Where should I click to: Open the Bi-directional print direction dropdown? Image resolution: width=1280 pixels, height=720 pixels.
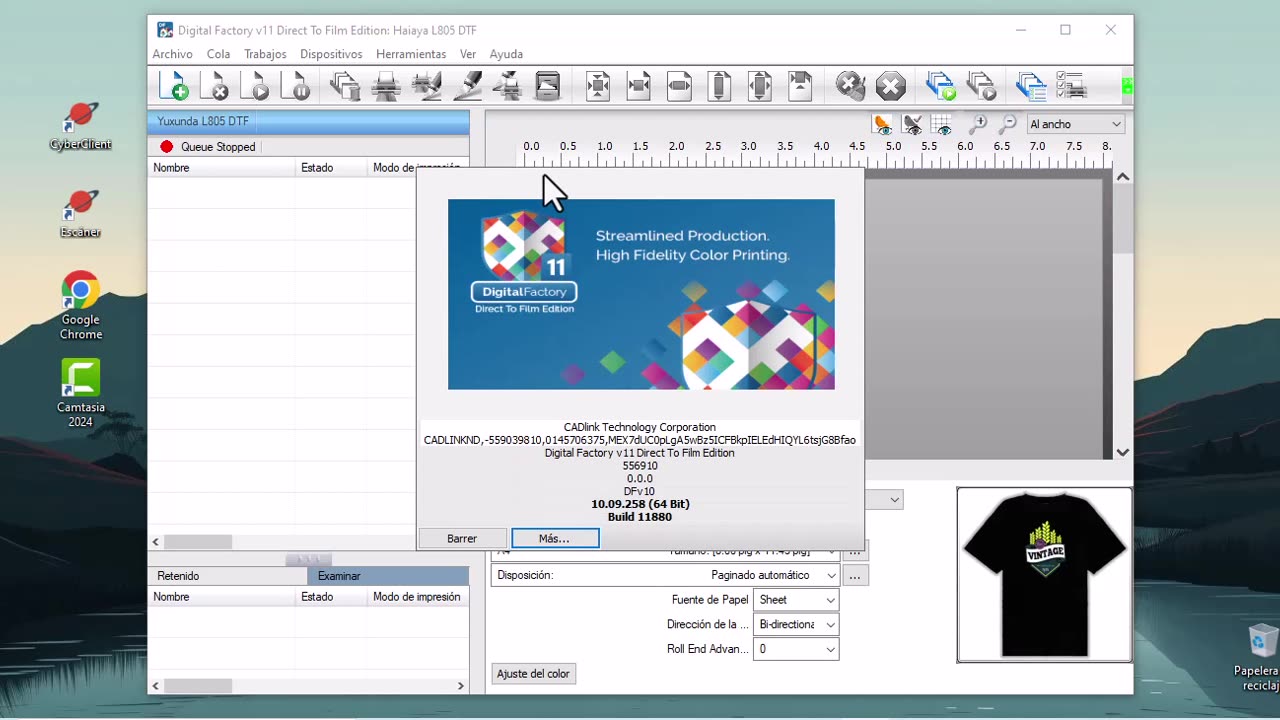[x=796, y=624]
